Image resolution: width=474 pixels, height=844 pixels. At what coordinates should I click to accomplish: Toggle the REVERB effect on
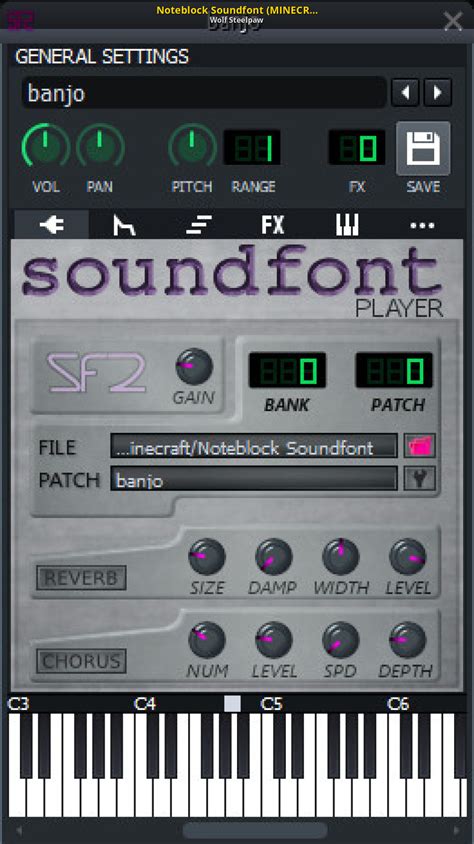81,578
